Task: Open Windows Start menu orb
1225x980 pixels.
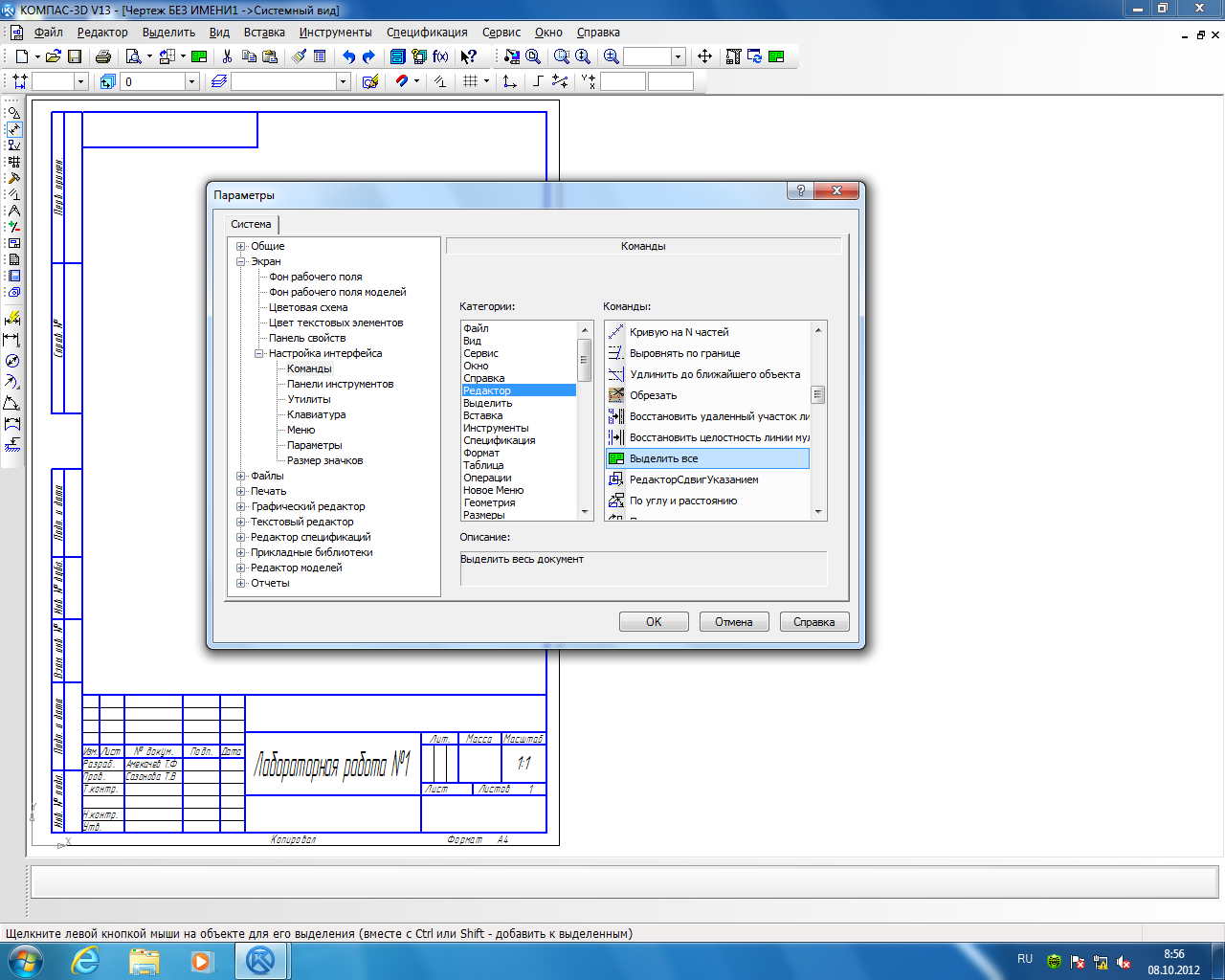Action: click(x=26, y=961)
